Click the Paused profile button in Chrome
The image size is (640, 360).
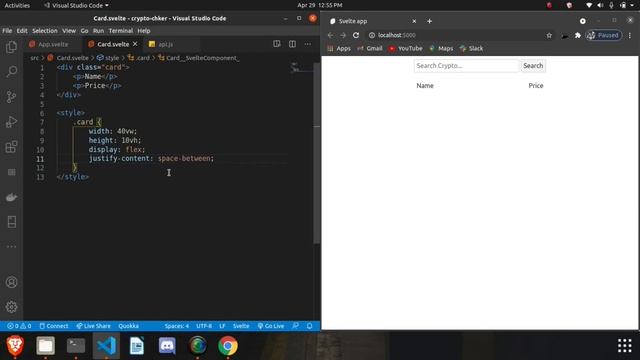(x=604, y=36)
